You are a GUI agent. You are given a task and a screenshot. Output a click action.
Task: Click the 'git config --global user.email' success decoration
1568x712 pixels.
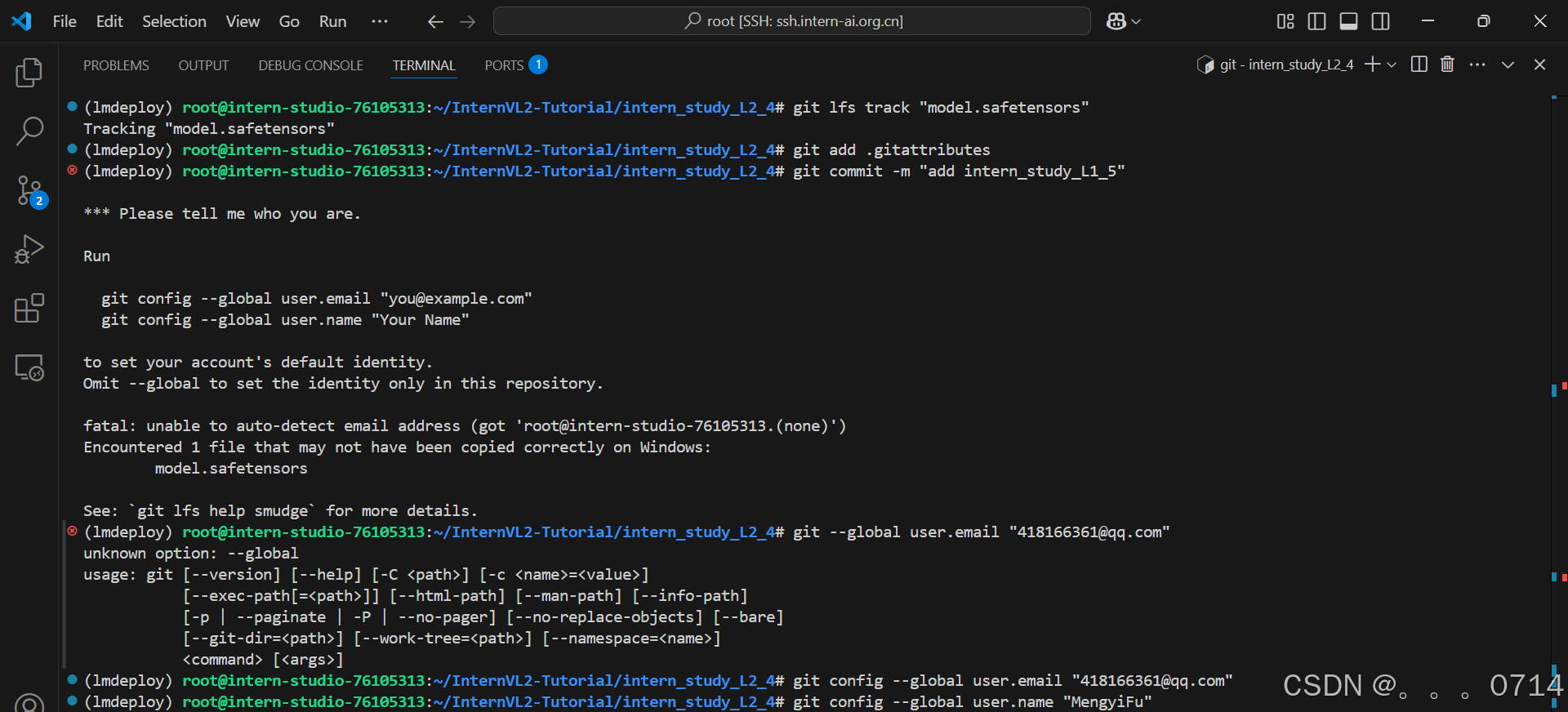72,679
